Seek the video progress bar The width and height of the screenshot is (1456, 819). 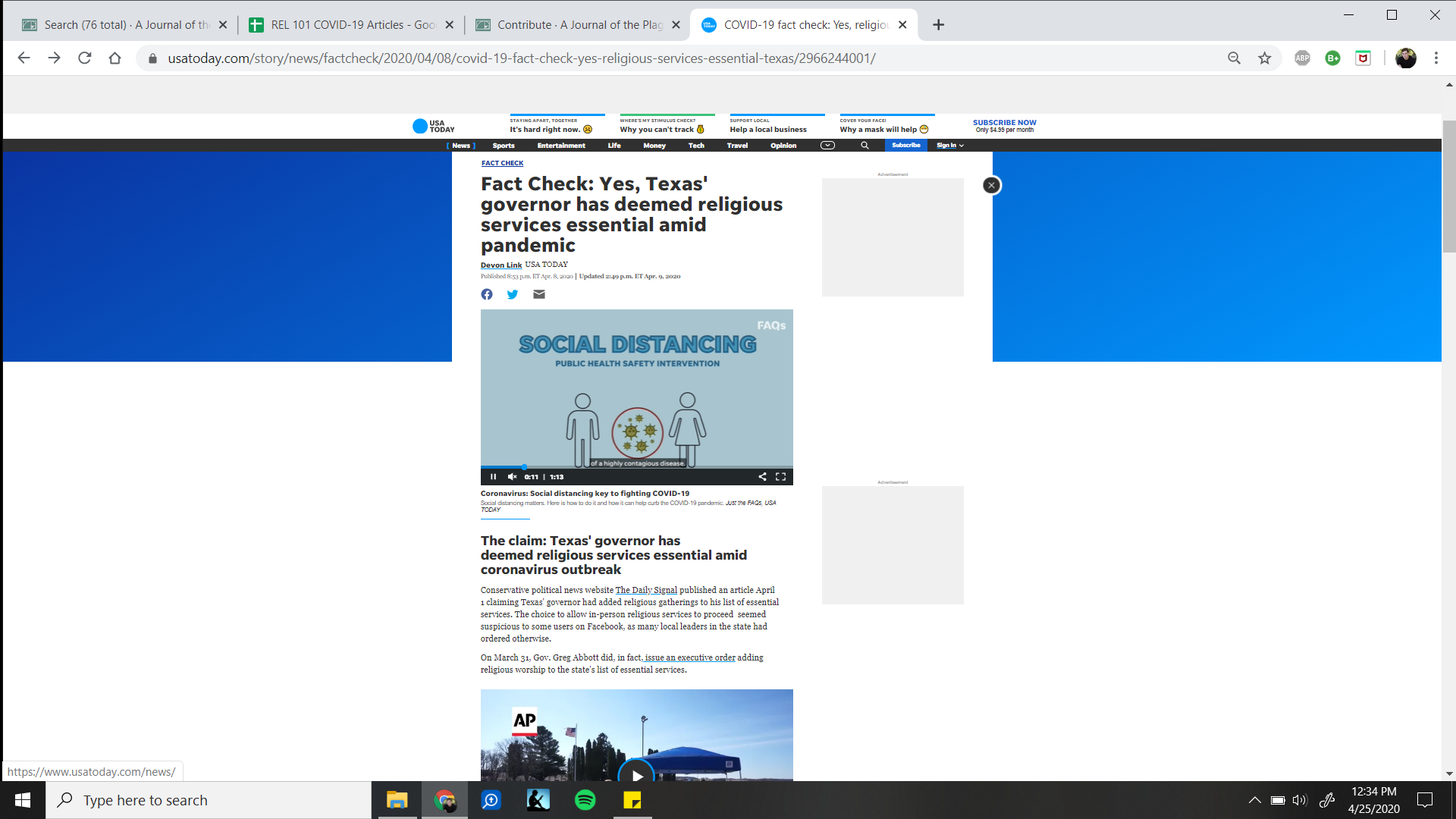point(637,467)
